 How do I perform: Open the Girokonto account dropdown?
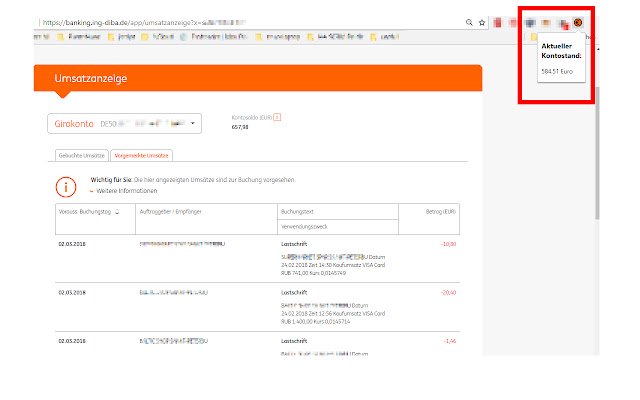(x=124, y=123)
